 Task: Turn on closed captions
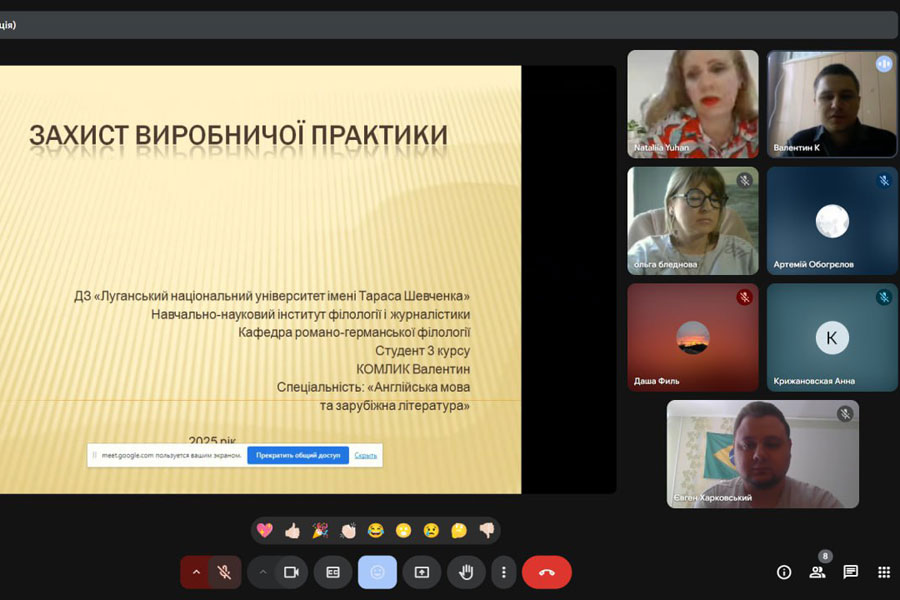333,572
